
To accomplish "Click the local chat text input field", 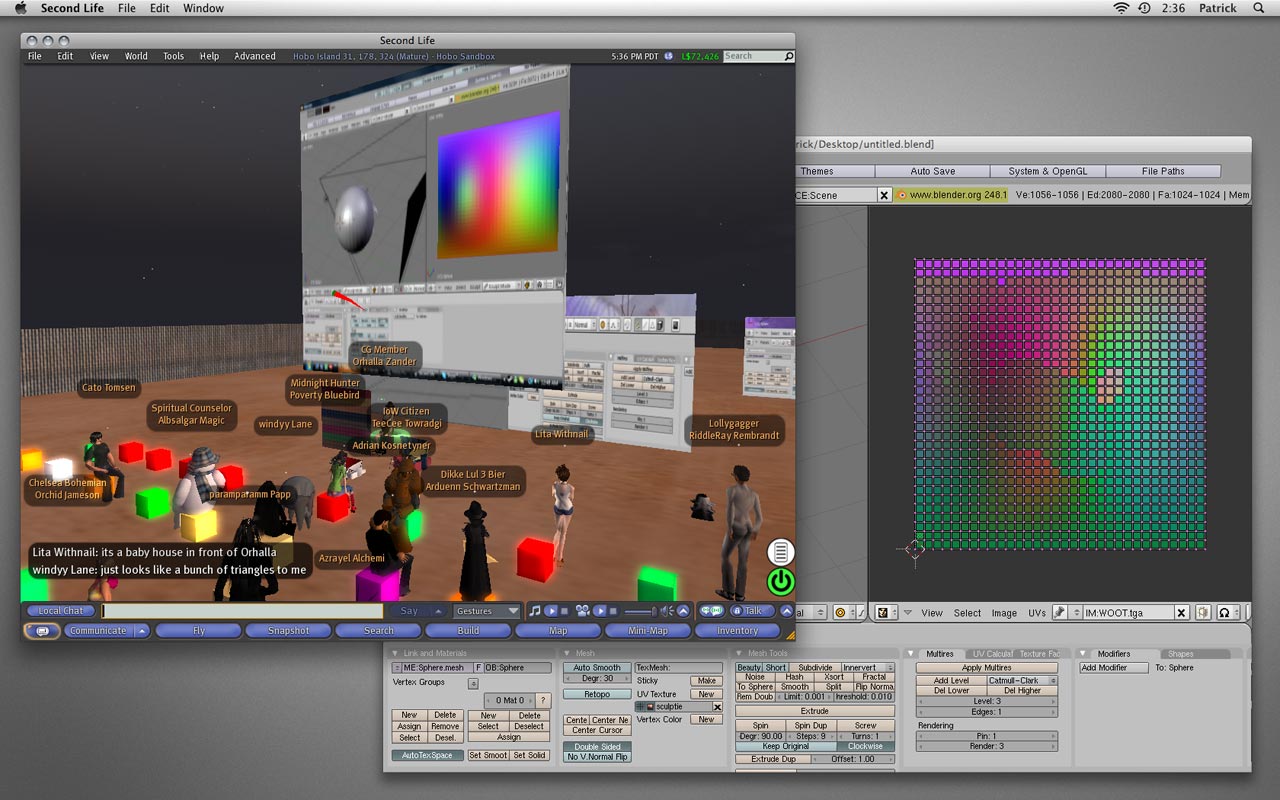I will tap(242, 611).
